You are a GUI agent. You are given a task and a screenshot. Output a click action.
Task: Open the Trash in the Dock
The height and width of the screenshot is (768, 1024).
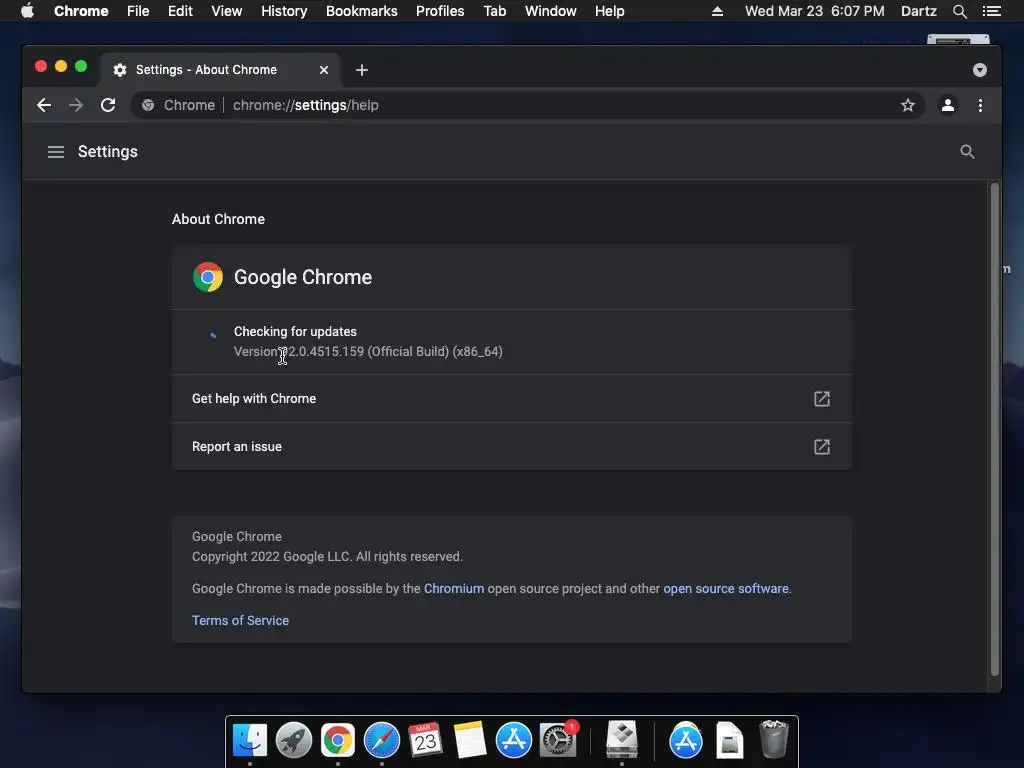(774, 739)
